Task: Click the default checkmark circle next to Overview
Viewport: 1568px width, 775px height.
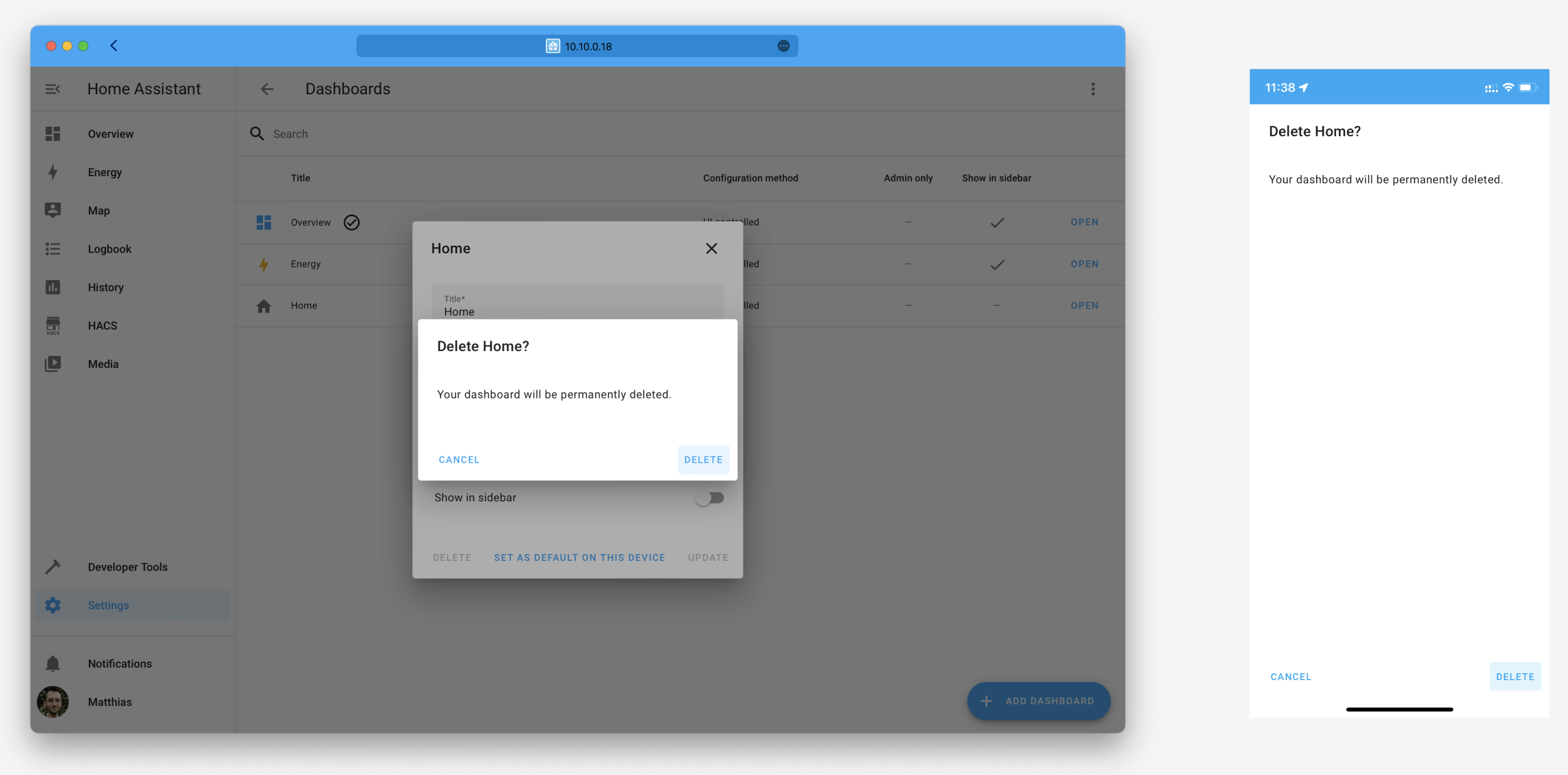Action: pyautogui.click(x=352, y=222)
